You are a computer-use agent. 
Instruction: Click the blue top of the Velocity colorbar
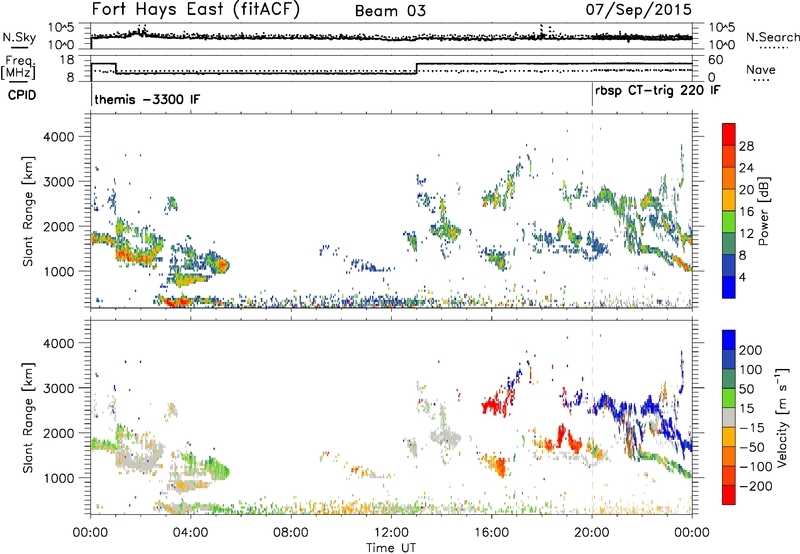coord(729,339)
